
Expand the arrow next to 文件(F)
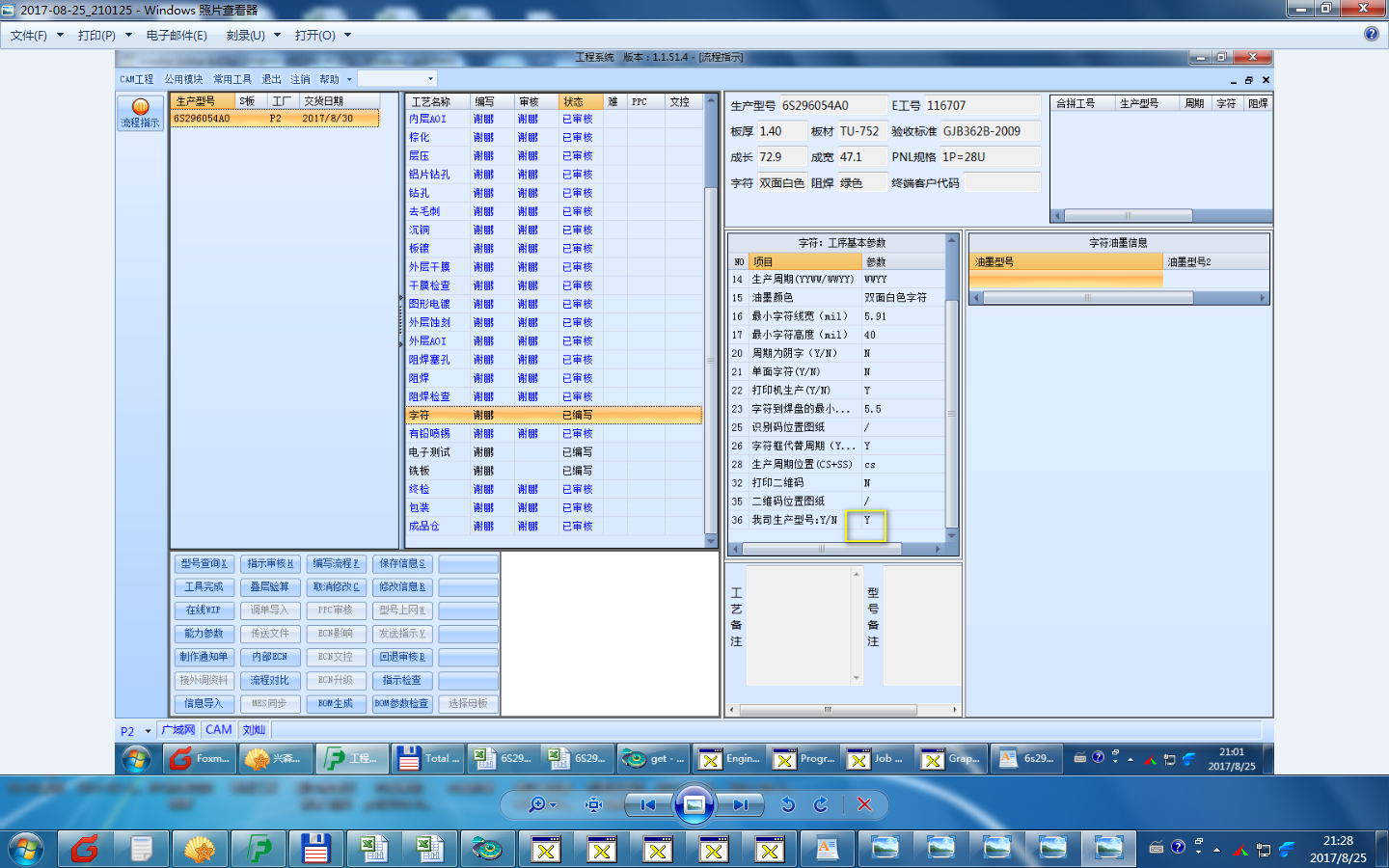pyautogui.click(x=60, y=35)
